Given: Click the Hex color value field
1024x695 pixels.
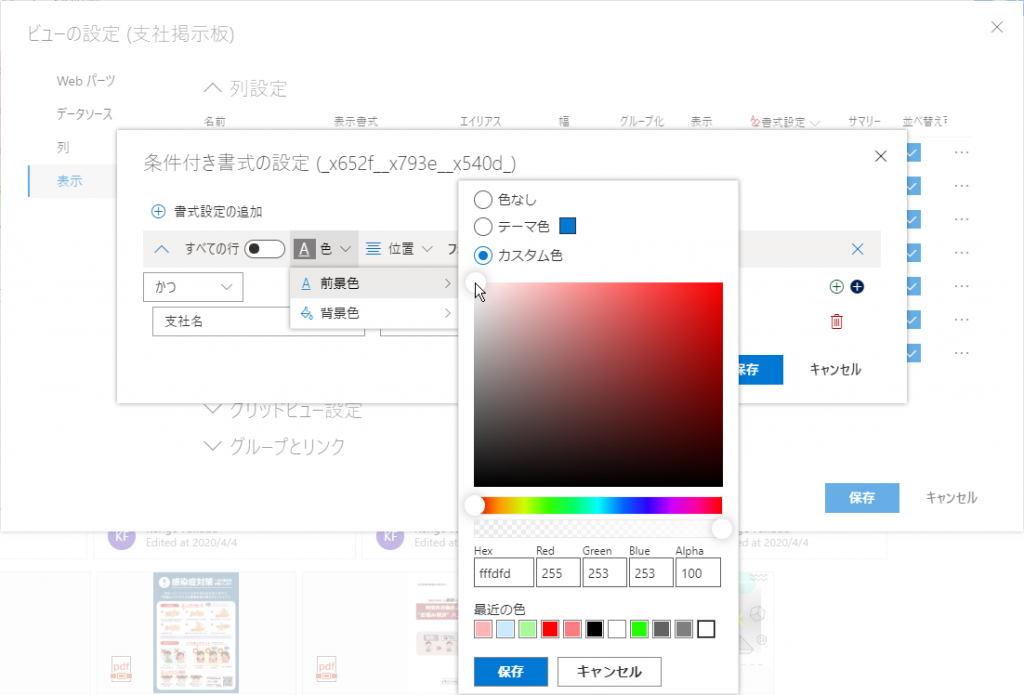Looking at the screenshot, I should click(x=503, y=572).
